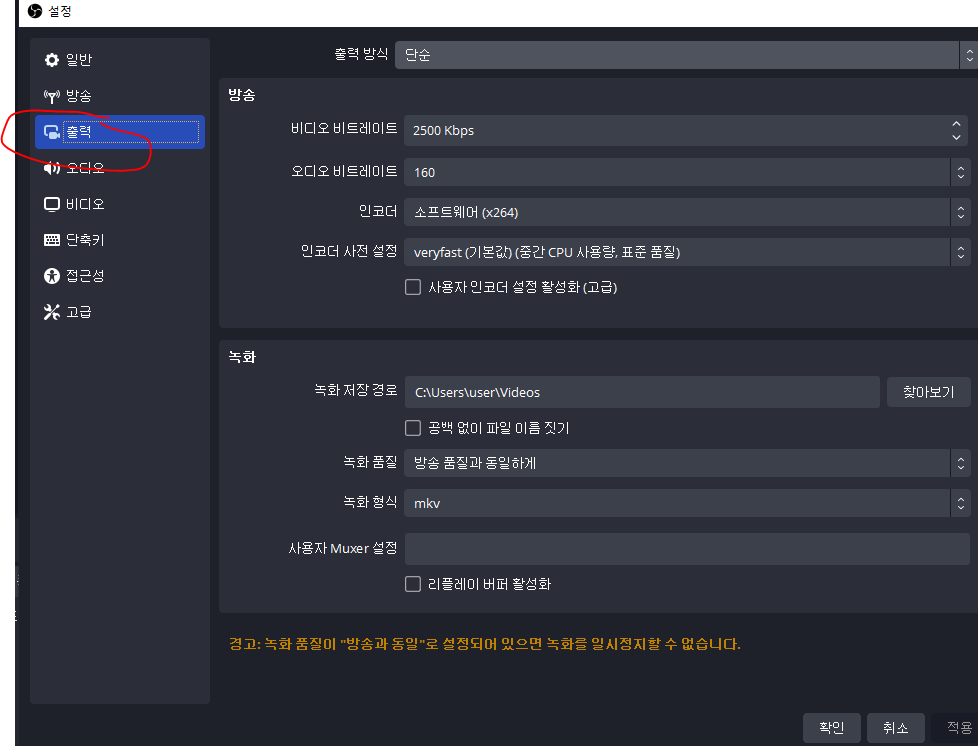Viewport: 978px width, 746px height.
Task: Click the 녹화 저장 경로 label
Action: 356,390
